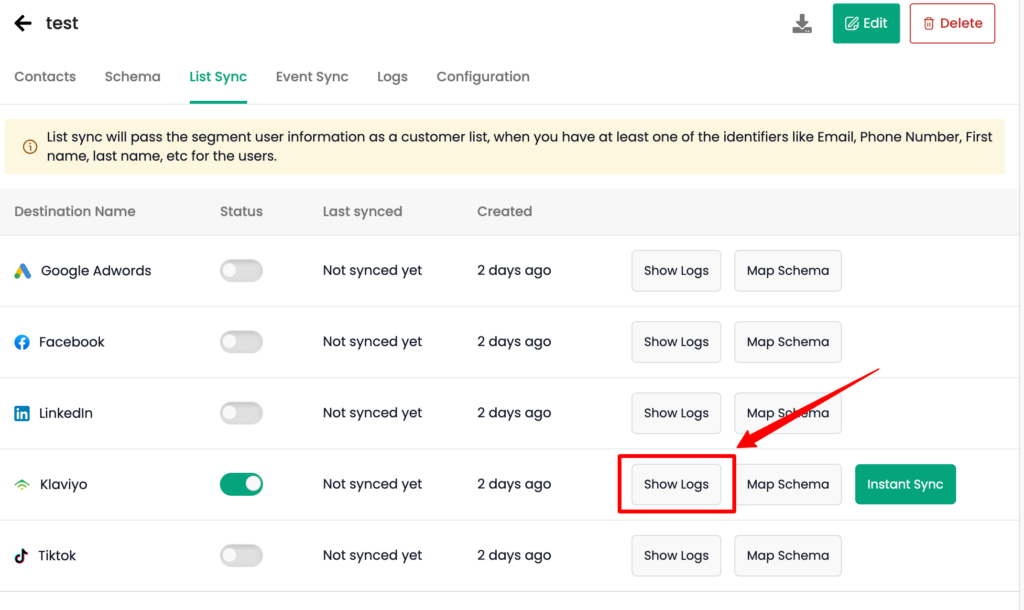
Task: Enable the Facebook sync toggle
Action: tap(242, 342)
